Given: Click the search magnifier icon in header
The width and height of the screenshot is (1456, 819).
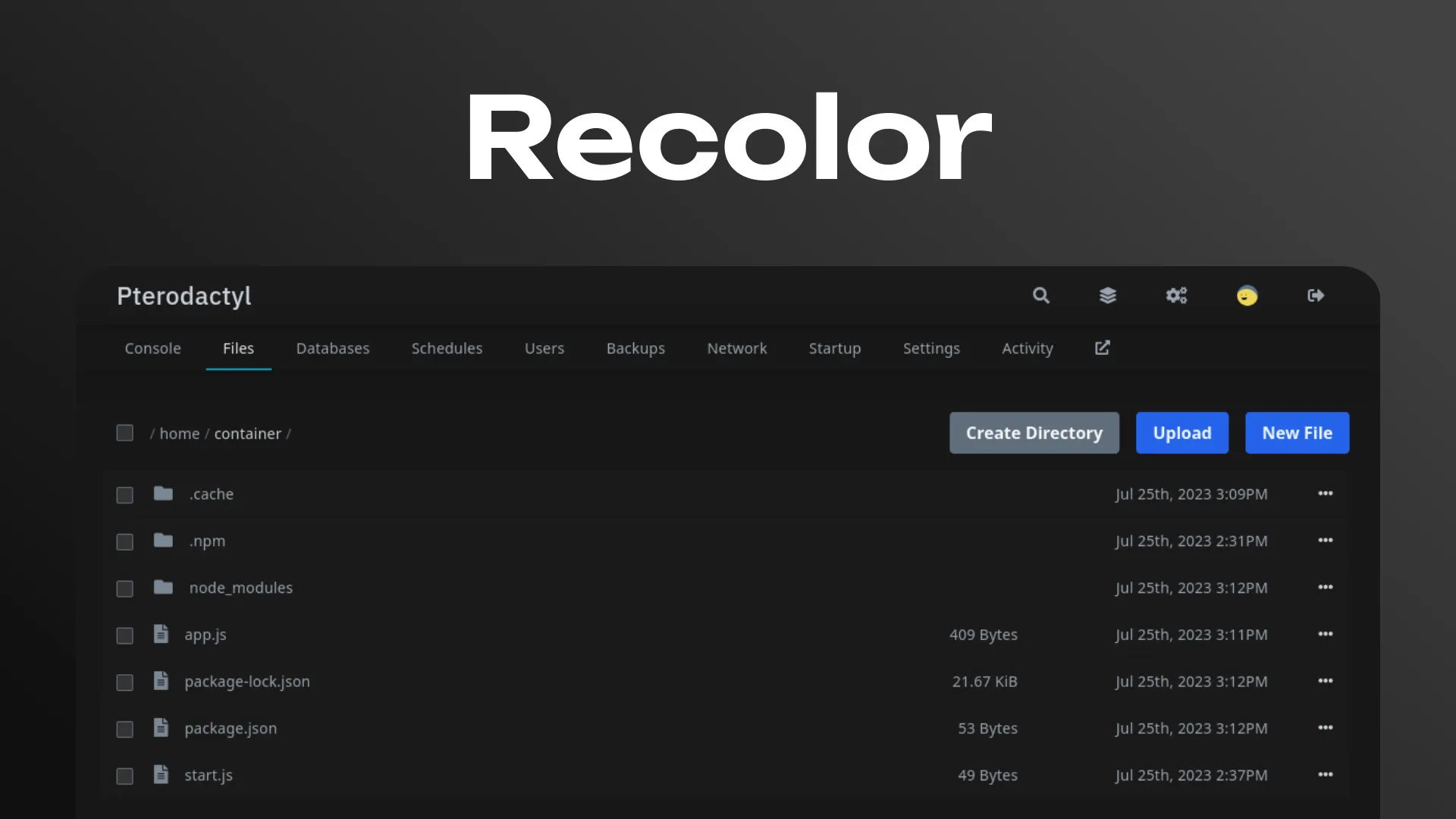Looking at the screenshot, I should tap(1040, 296).
